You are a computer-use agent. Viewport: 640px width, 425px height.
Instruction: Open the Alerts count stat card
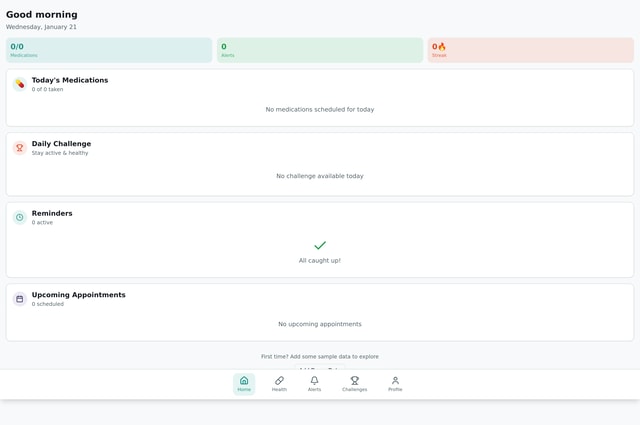tap(320, 50)
